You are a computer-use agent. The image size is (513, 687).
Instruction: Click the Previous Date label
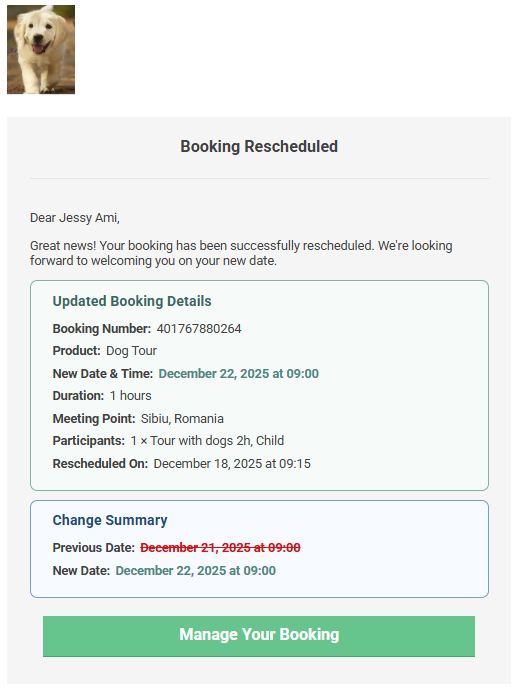94,548
